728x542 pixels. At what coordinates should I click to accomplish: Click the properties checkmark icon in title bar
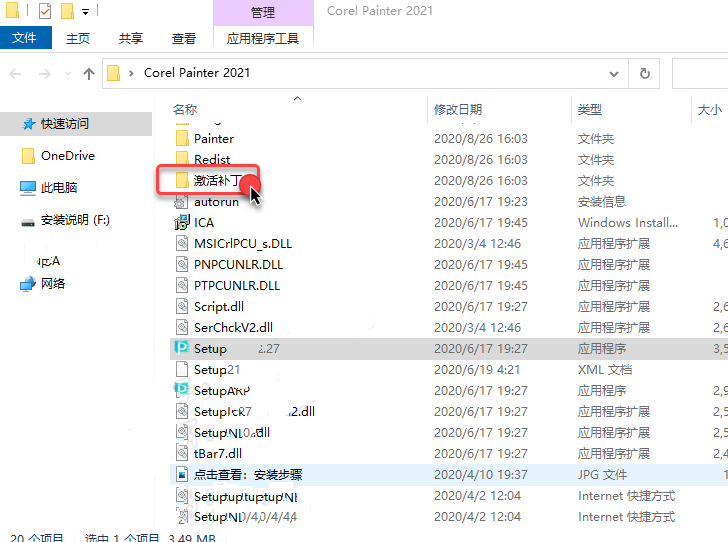(x=45, y=11)
